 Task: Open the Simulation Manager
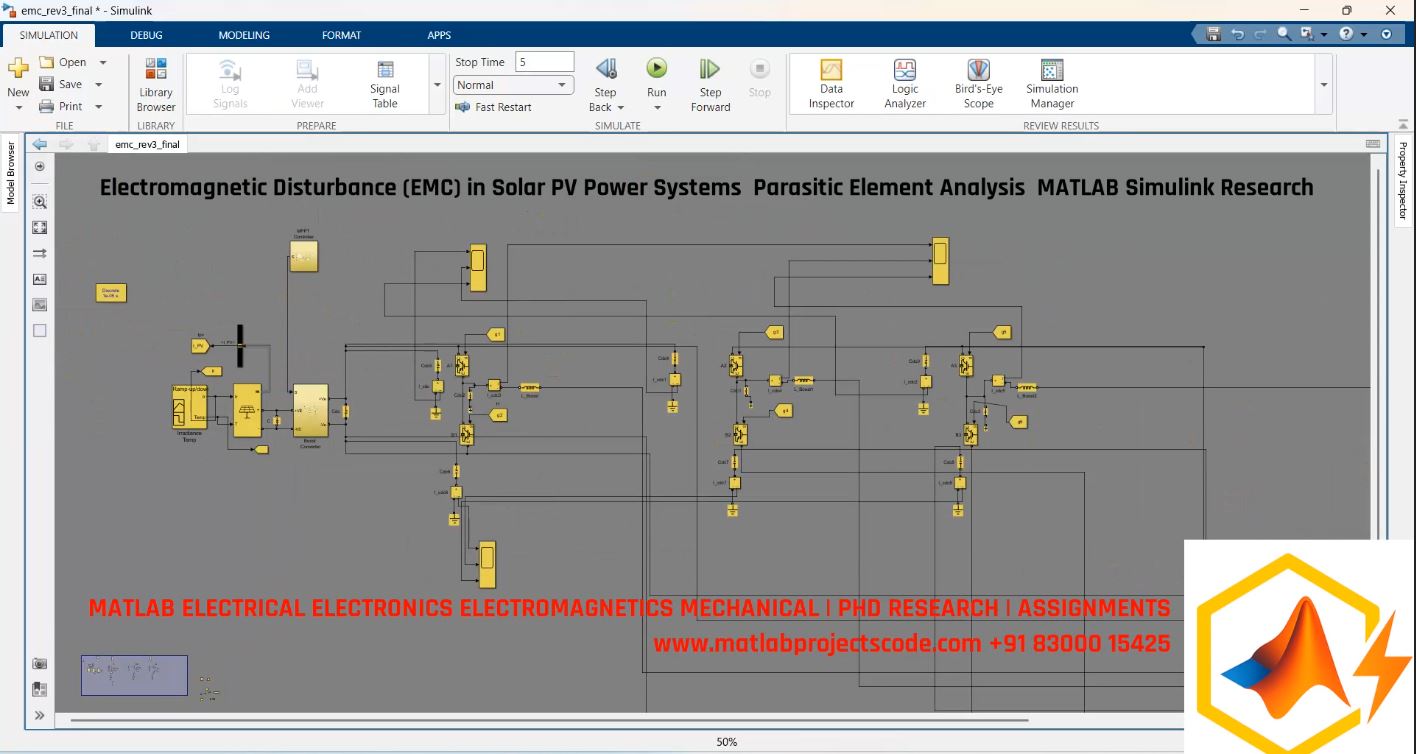[x=1050, y=84]
